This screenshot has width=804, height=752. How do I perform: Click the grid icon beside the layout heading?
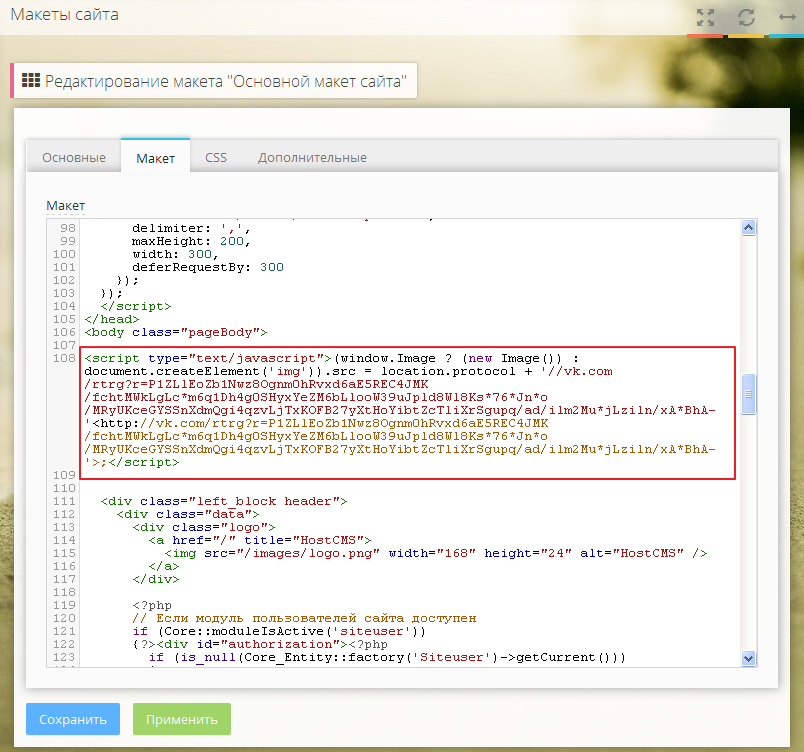click(x=30, y=81)
